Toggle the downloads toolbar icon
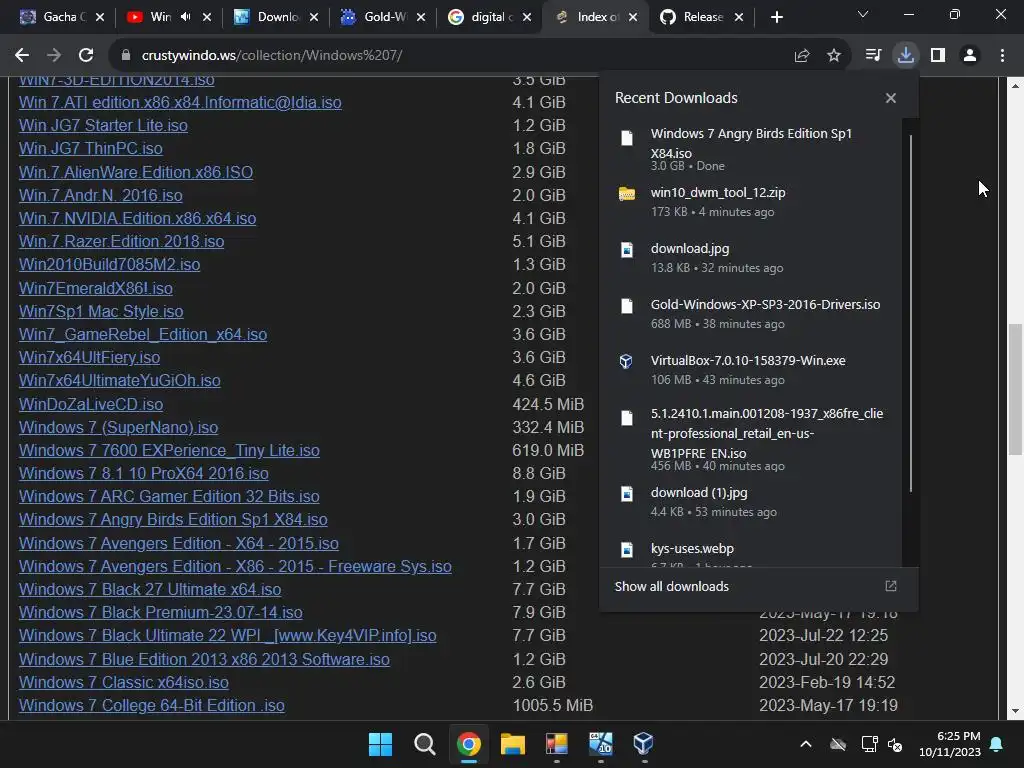Viewport: 1024px width, 768px height. click(x=906, y=56)
